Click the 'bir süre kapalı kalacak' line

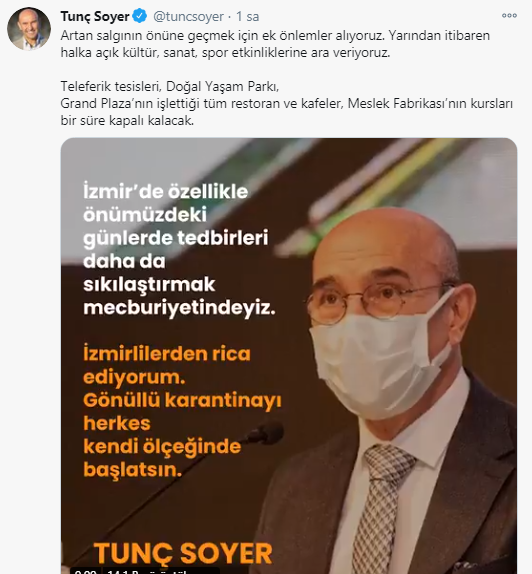(x=127, y=120)
